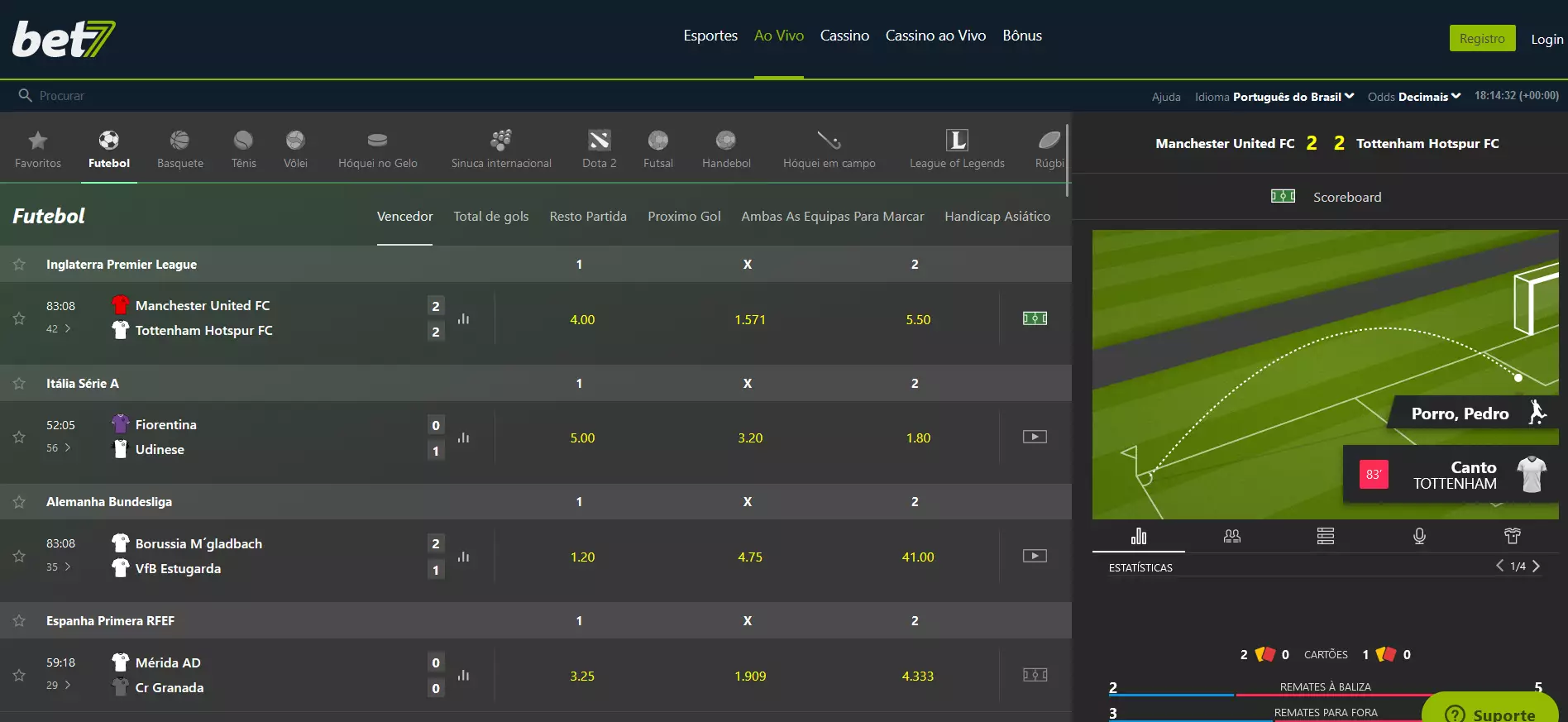The image size is (1568, 722).
Task: Switch to the Total de gols tab
Action: pos(490,217)
